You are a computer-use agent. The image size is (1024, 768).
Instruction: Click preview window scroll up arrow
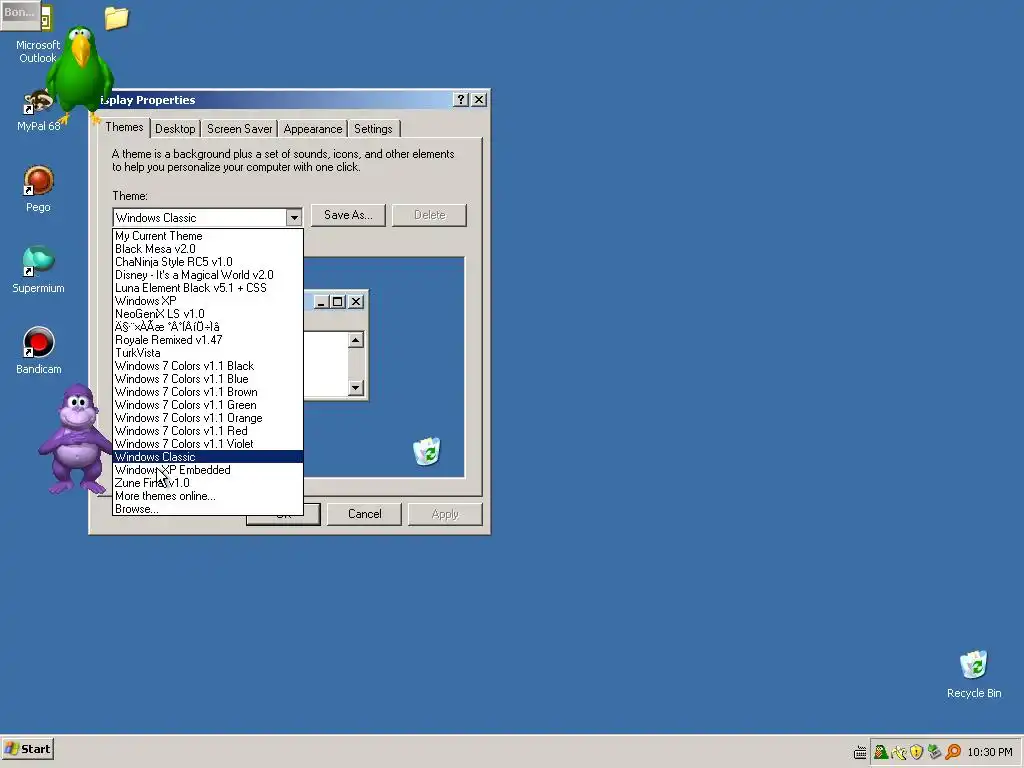355,340
